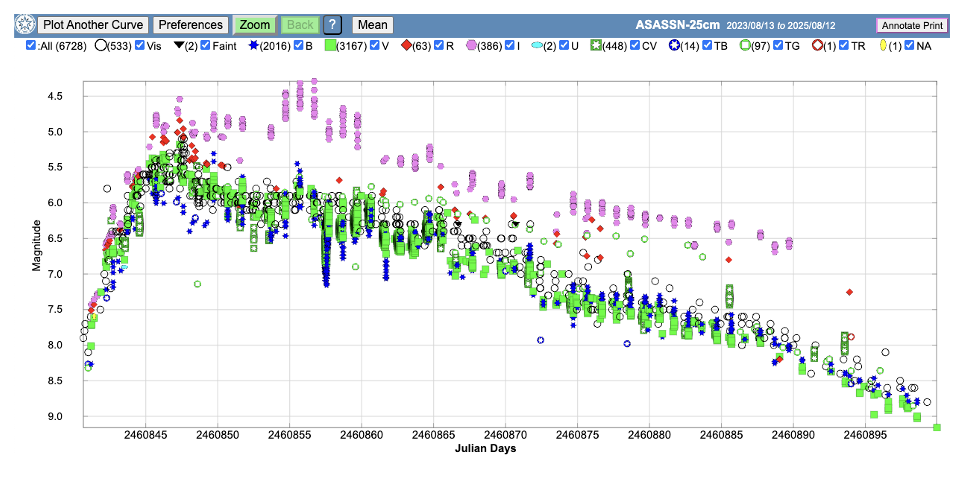Click the Plot Another Curve button
The height and width of the screenshot is (486, 958).
tap(93, 25)
